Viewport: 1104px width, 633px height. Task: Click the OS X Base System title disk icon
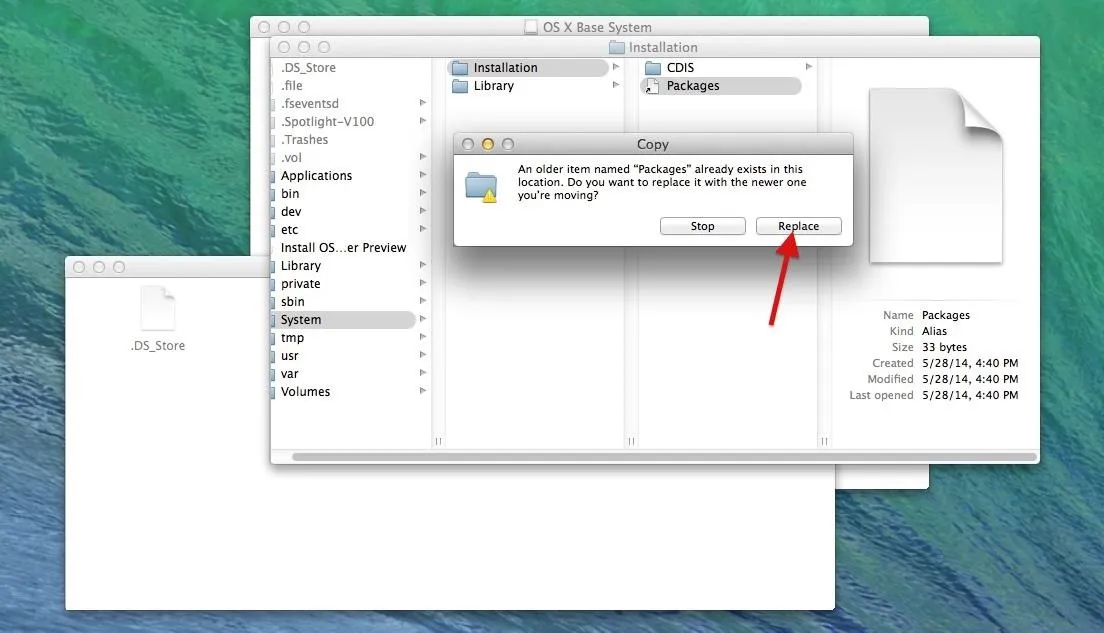(x=531, y=27)
